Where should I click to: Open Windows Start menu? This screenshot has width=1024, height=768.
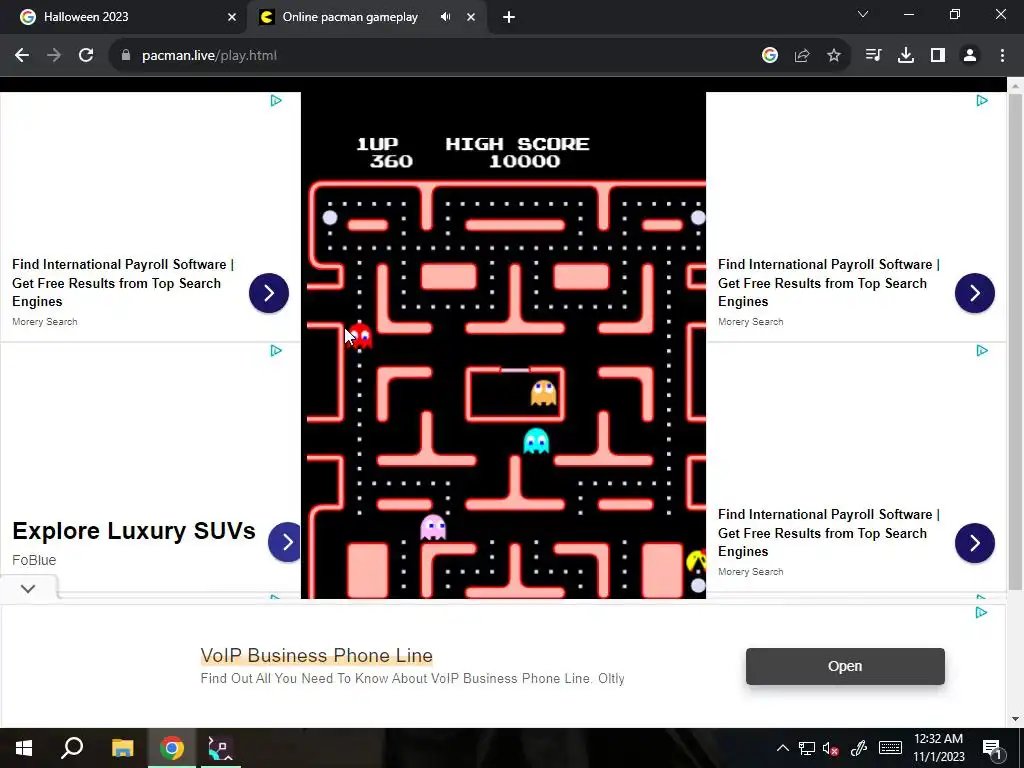pyautogui.click(x=24, y=748)
